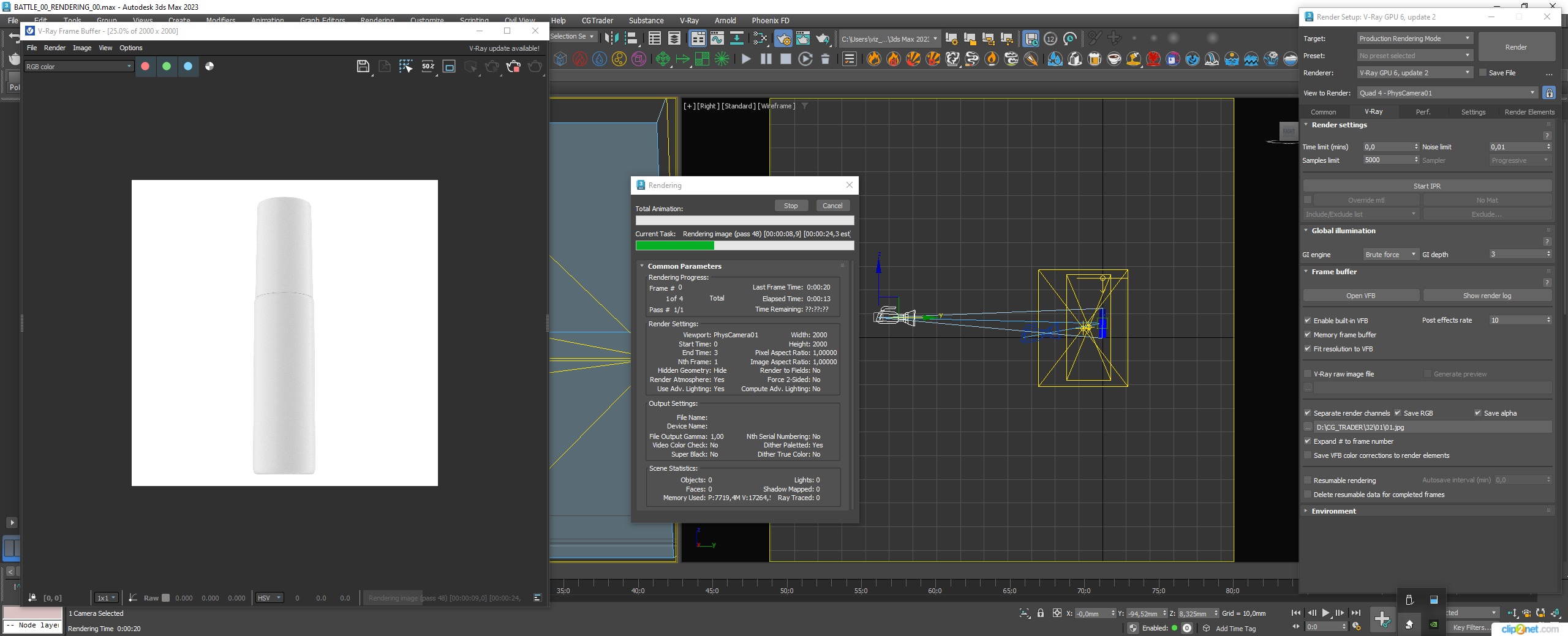Enable Resumable rendering checkbox
Image resolution: width=1568 pixels, height=636 pixels.
[1308, 480]
